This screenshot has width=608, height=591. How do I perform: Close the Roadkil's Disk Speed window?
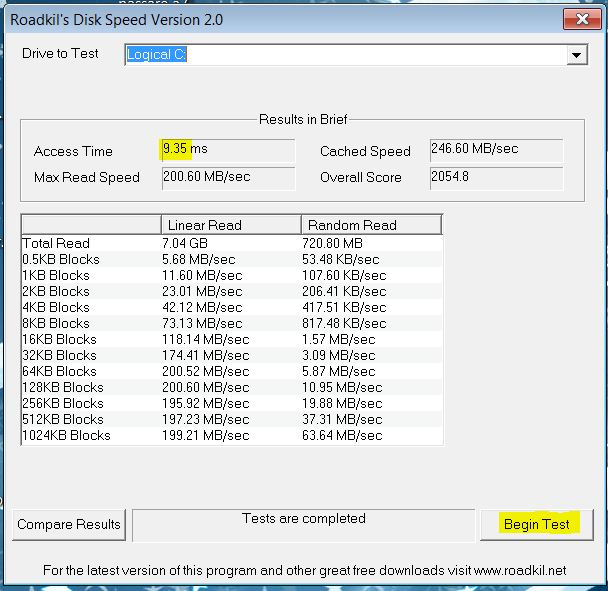582,19
